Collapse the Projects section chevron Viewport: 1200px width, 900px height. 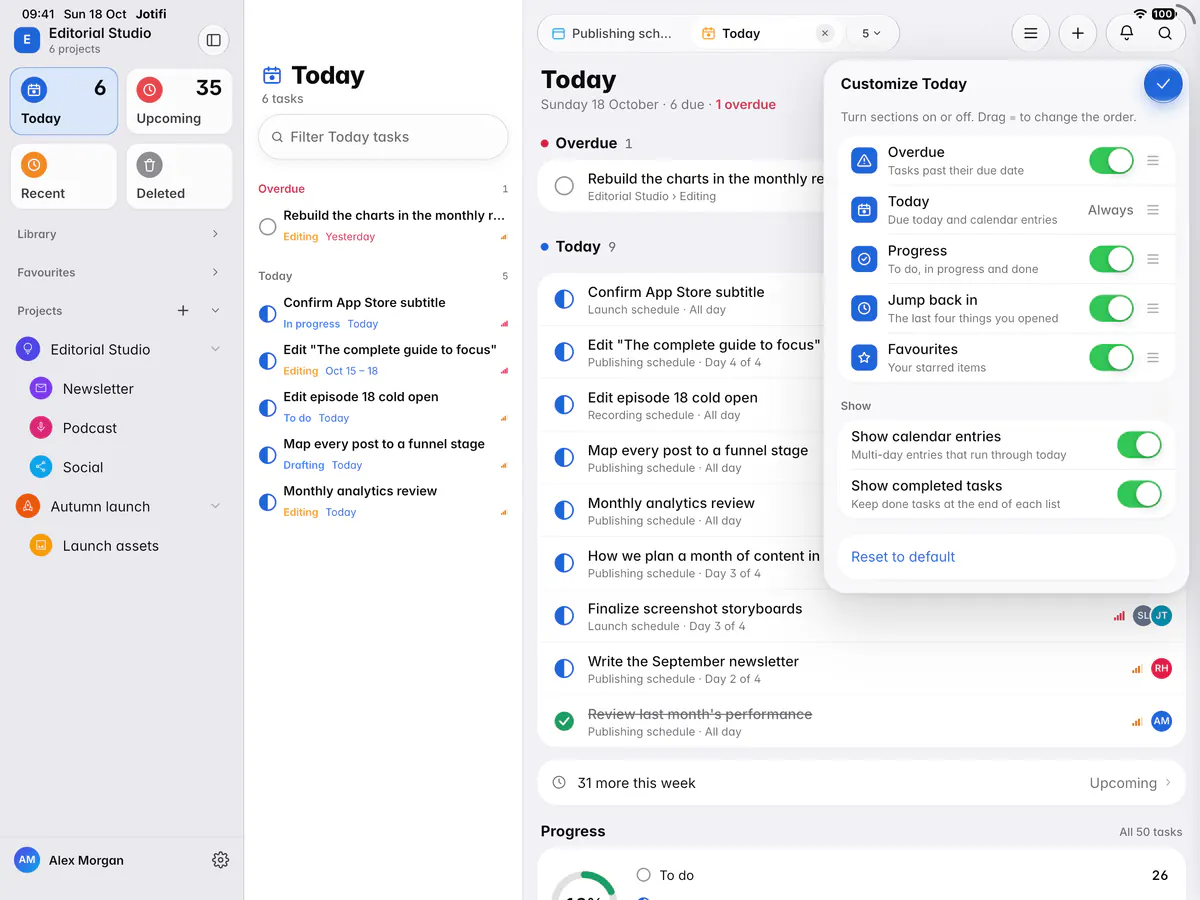pyautogui.click(x=215, y=311)
